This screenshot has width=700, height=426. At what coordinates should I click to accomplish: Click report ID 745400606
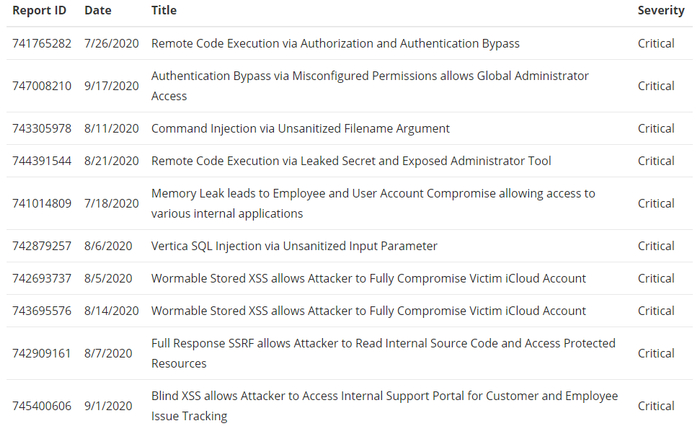[x=42, y=406]
